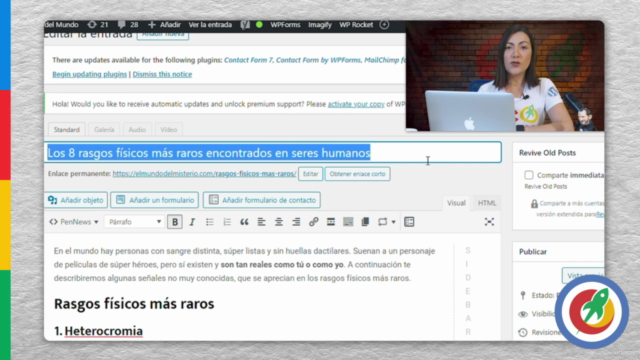The image size is (640, 360).
Task: Apply blockquote formatting
Action: pos(244,222)
